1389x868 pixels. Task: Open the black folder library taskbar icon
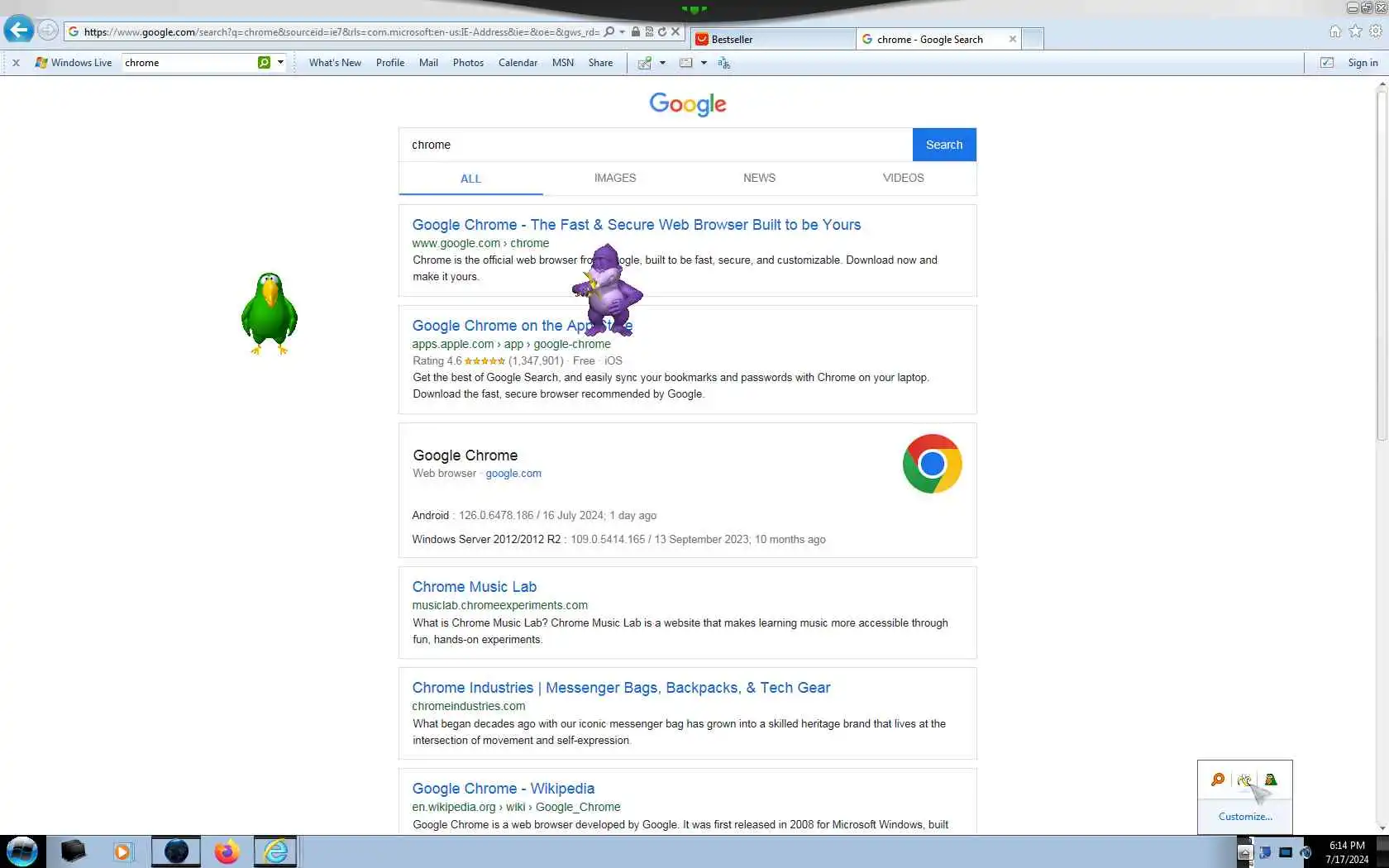[73, 851]
